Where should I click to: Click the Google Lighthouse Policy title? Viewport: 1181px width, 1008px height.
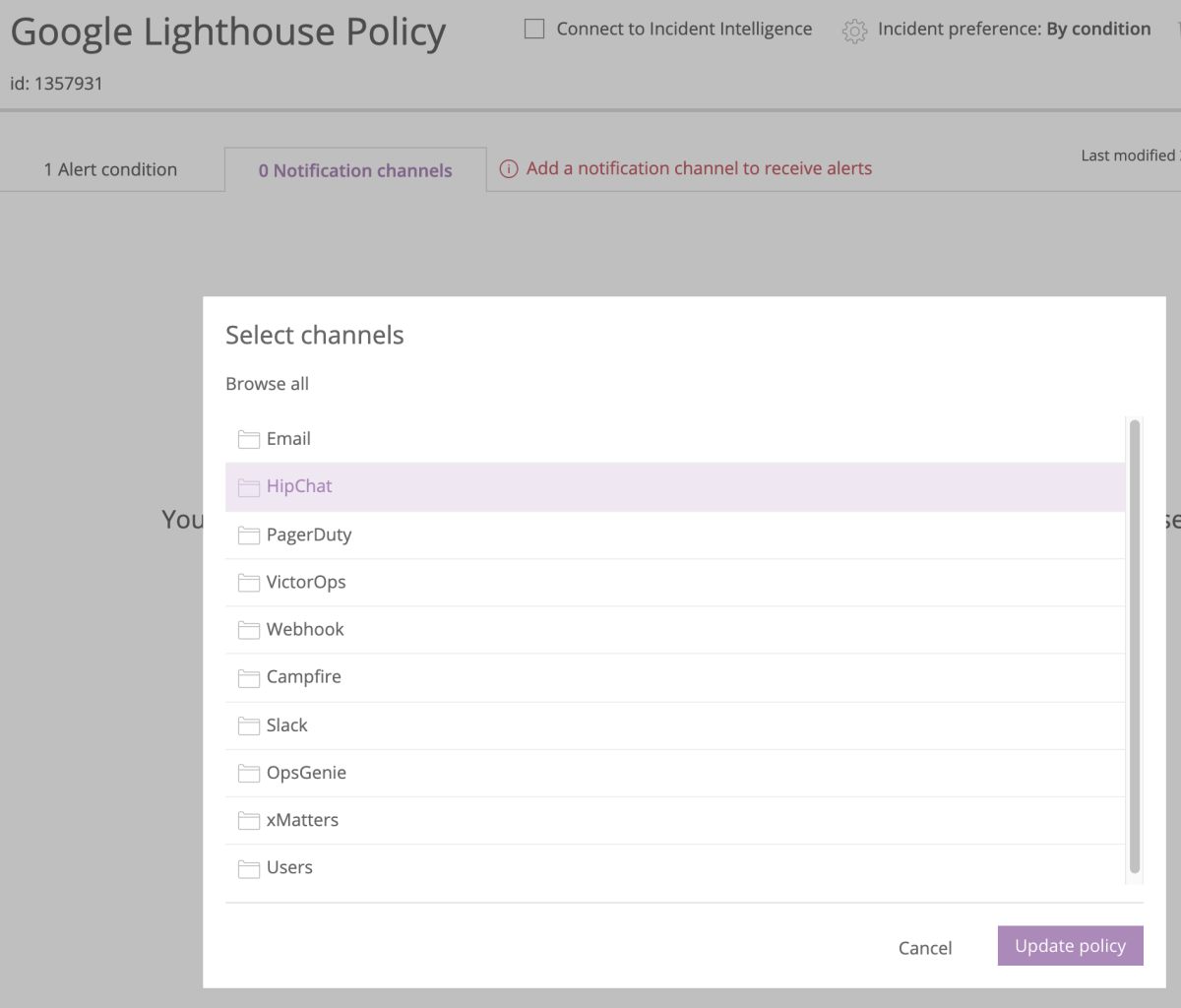click(x=227, y=32)
